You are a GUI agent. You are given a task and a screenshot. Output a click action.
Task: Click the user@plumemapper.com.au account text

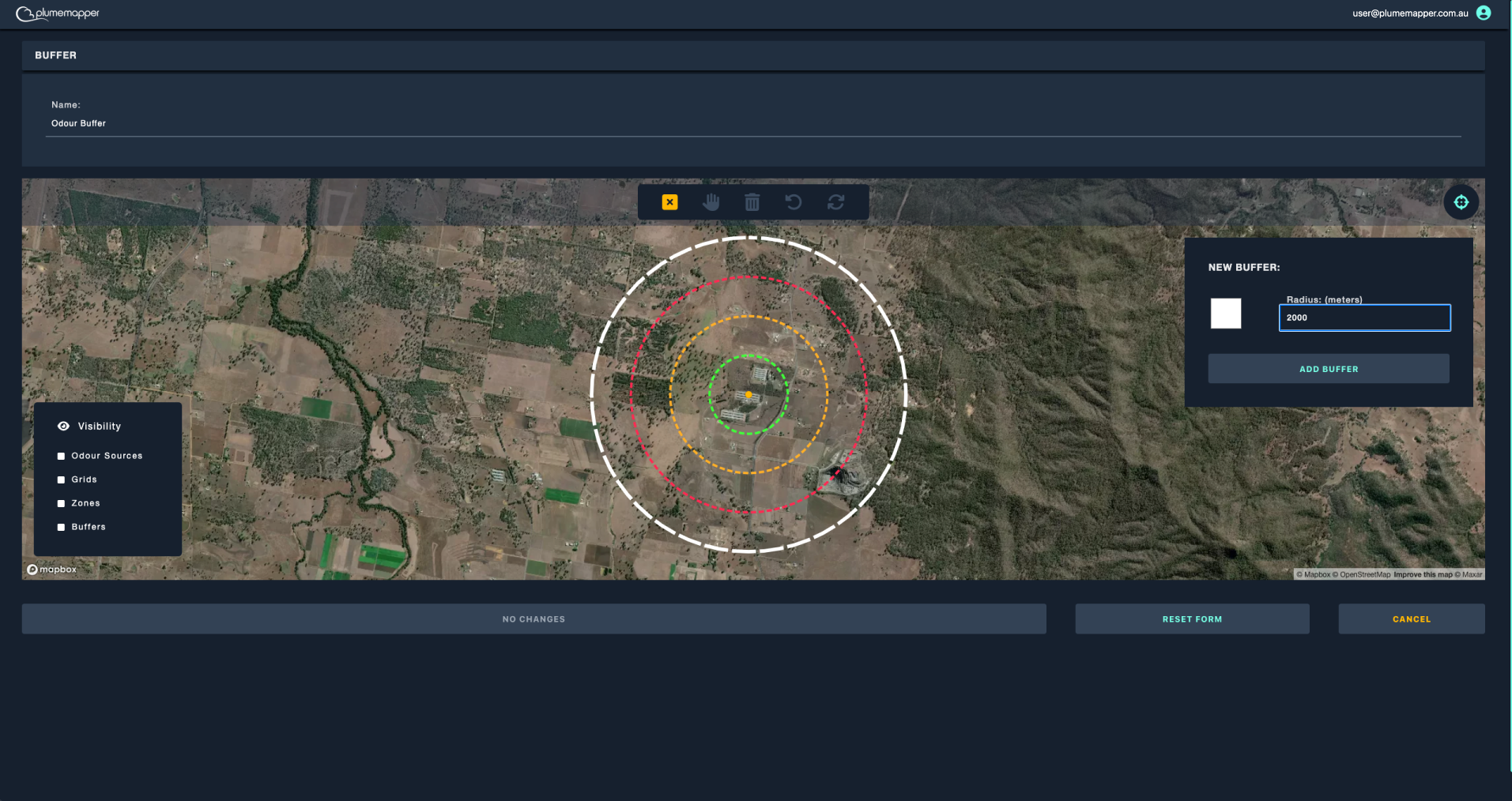click(1410, 13)
